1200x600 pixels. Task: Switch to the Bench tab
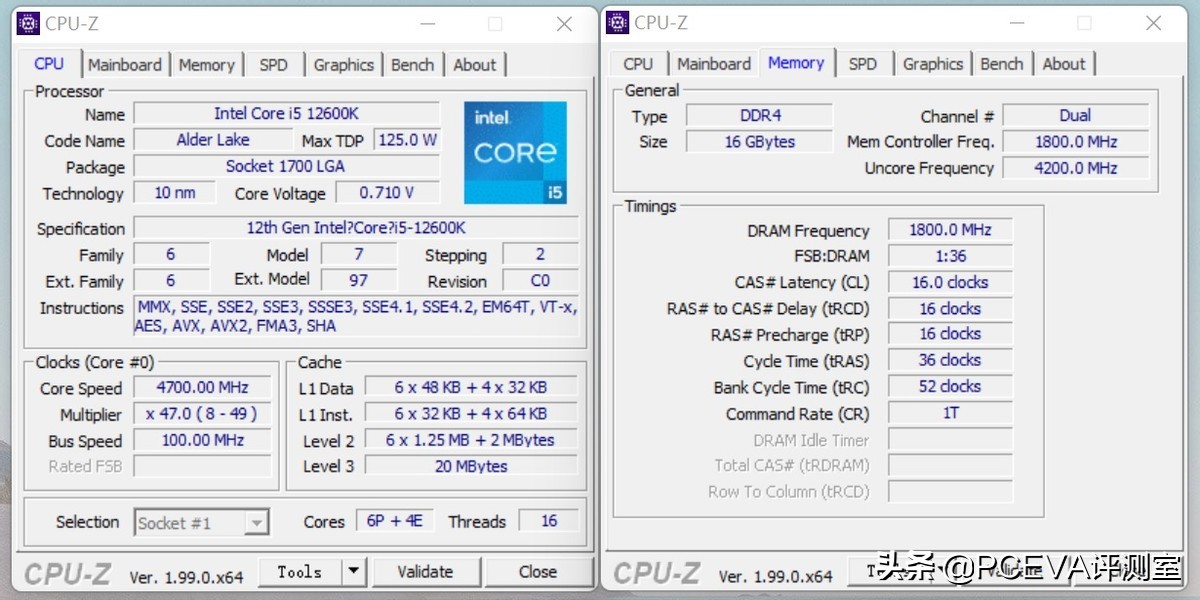pyautogui.click(x=413, y=64)
